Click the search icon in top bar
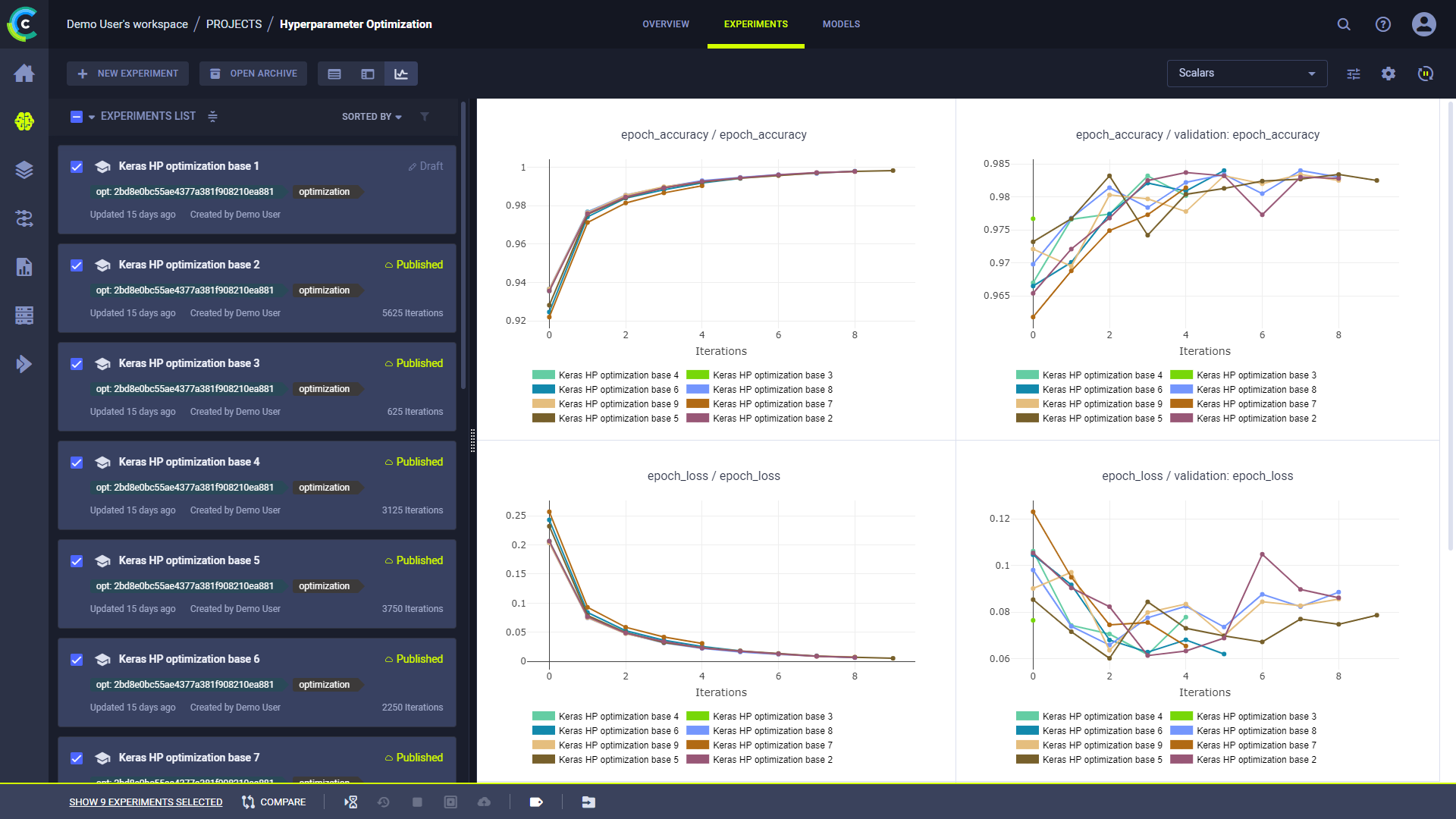The width and height of the screenshot is (1456, 819). [x=1344, y=24]
